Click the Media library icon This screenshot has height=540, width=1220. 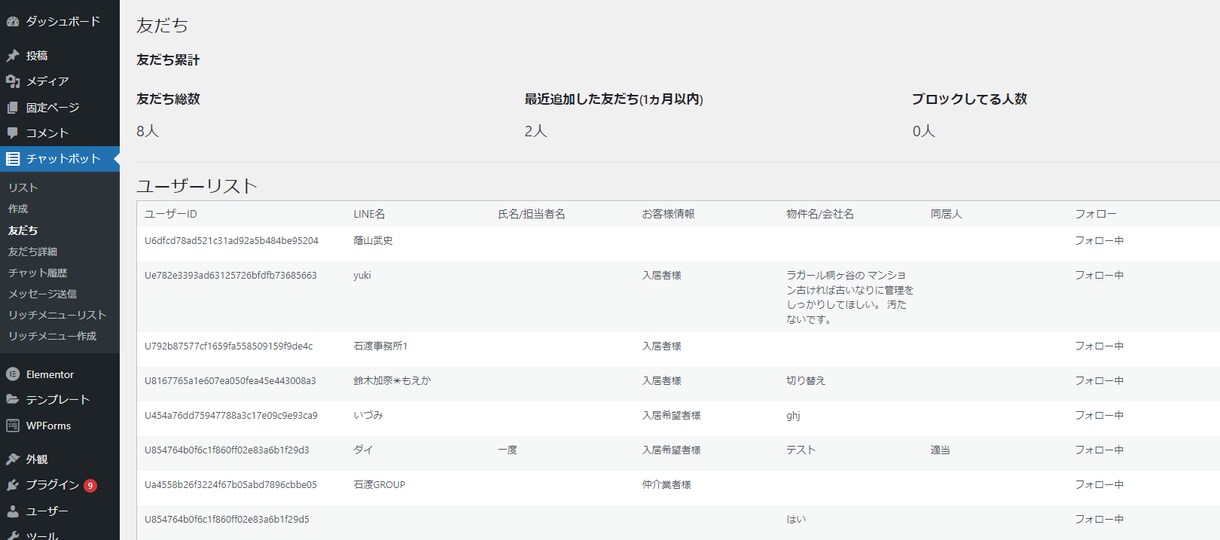click(13, 81)
